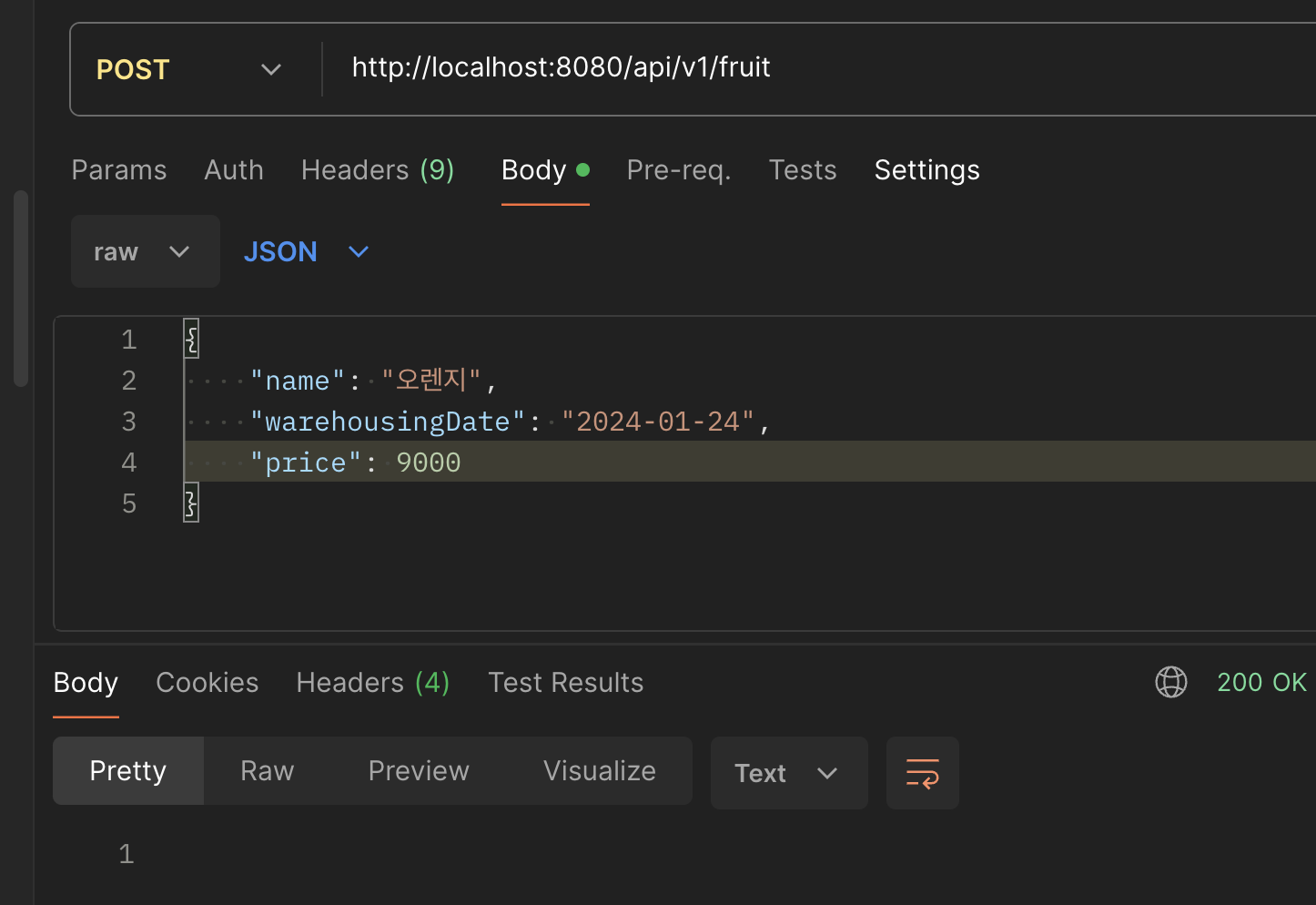This screenshot has height=905, width=1316.
Task: Click the Body tab's unsaved changes green dot
Action: pos(583,170)
